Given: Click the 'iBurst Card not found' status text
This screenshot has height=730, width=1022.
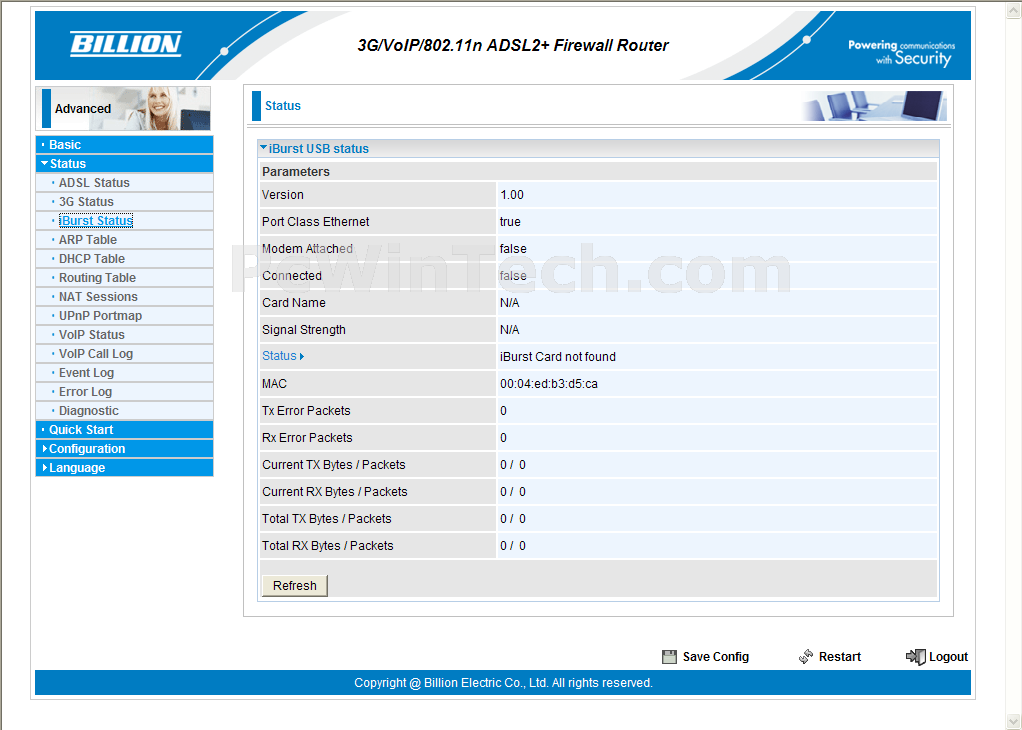Looking at the screenshot, I should 558,357.
